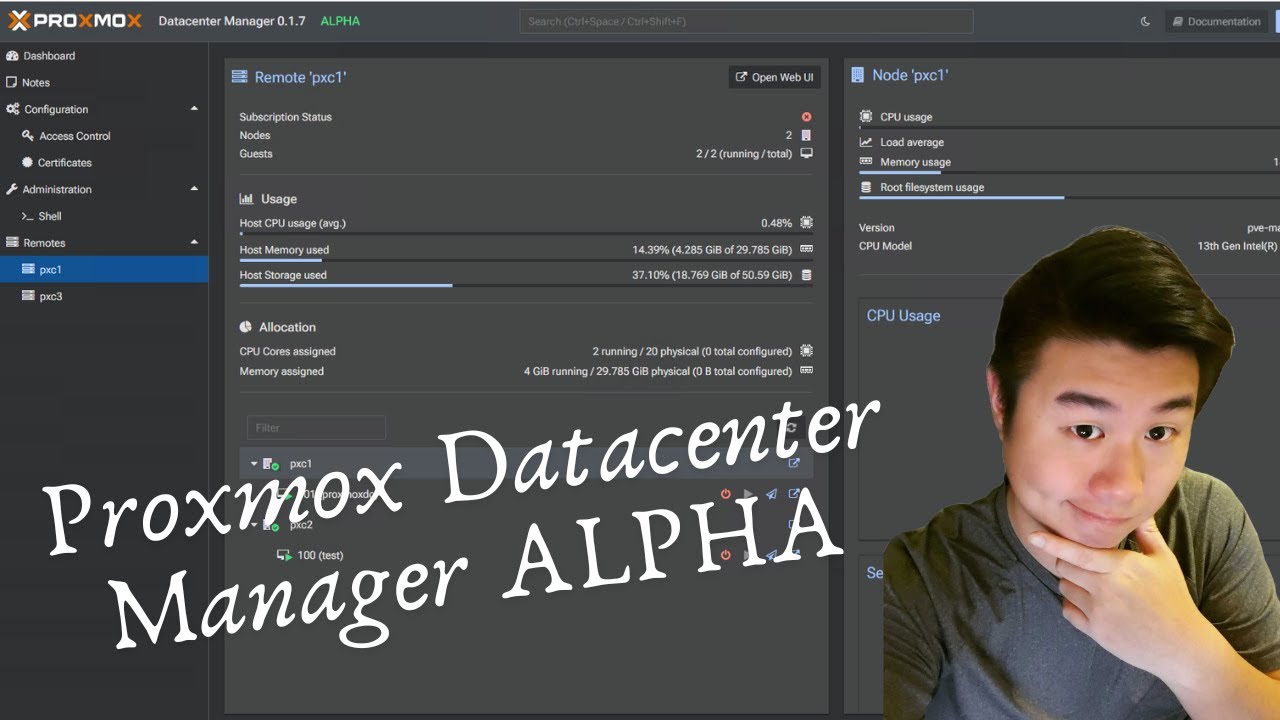Screen dimensions: 1280x720
Task: Click the Administration wrench icon
Action: pos(12,189)
